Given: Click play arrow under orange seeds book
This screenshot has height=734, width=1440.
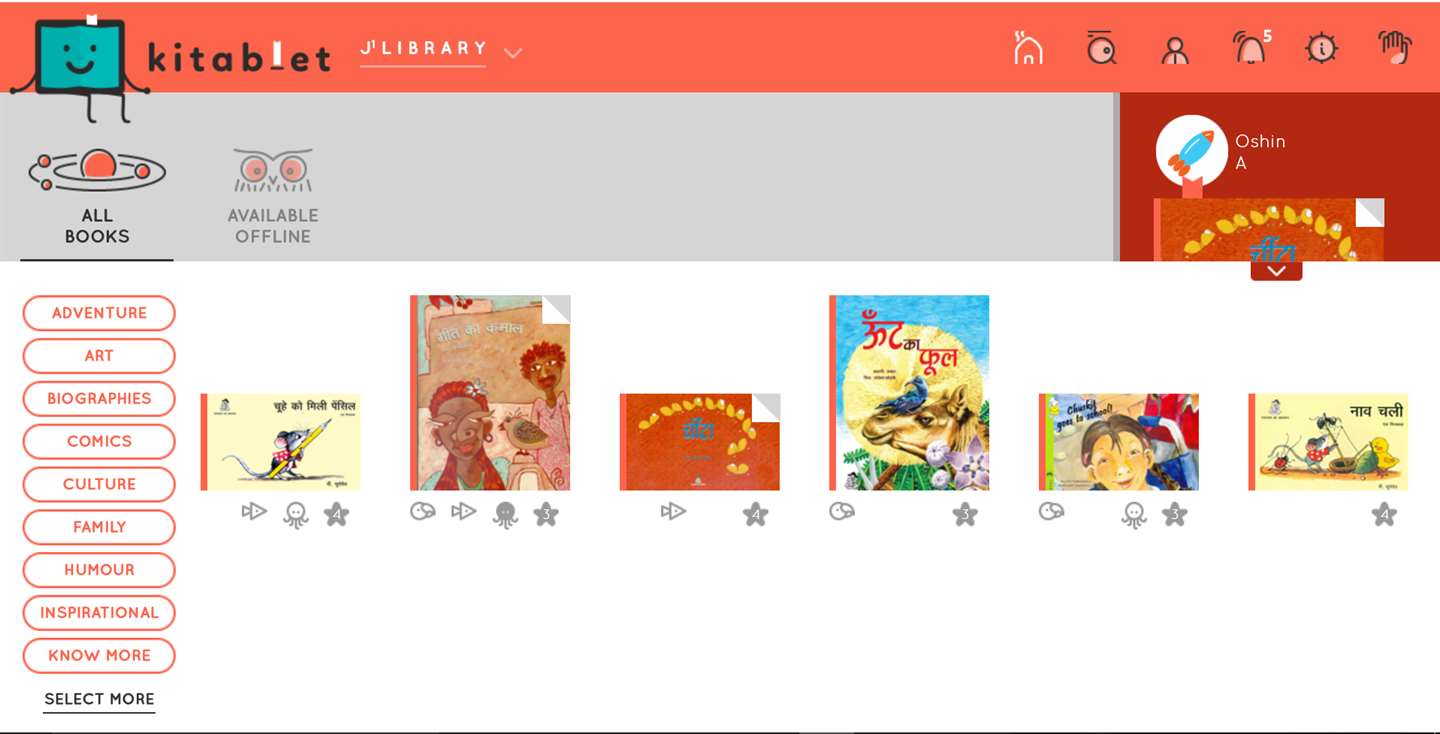Looking at the screenshot, I should 673,511.
